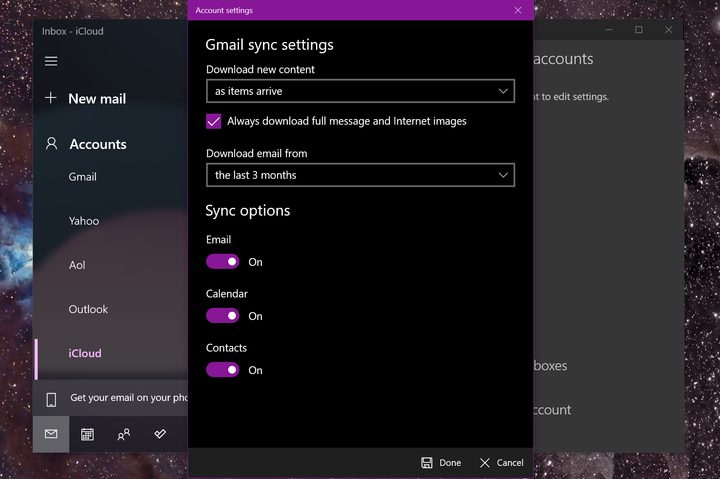This screenshot has height=479, width=720.
Task: Minimize the Mail window
Action: point(608,30)
